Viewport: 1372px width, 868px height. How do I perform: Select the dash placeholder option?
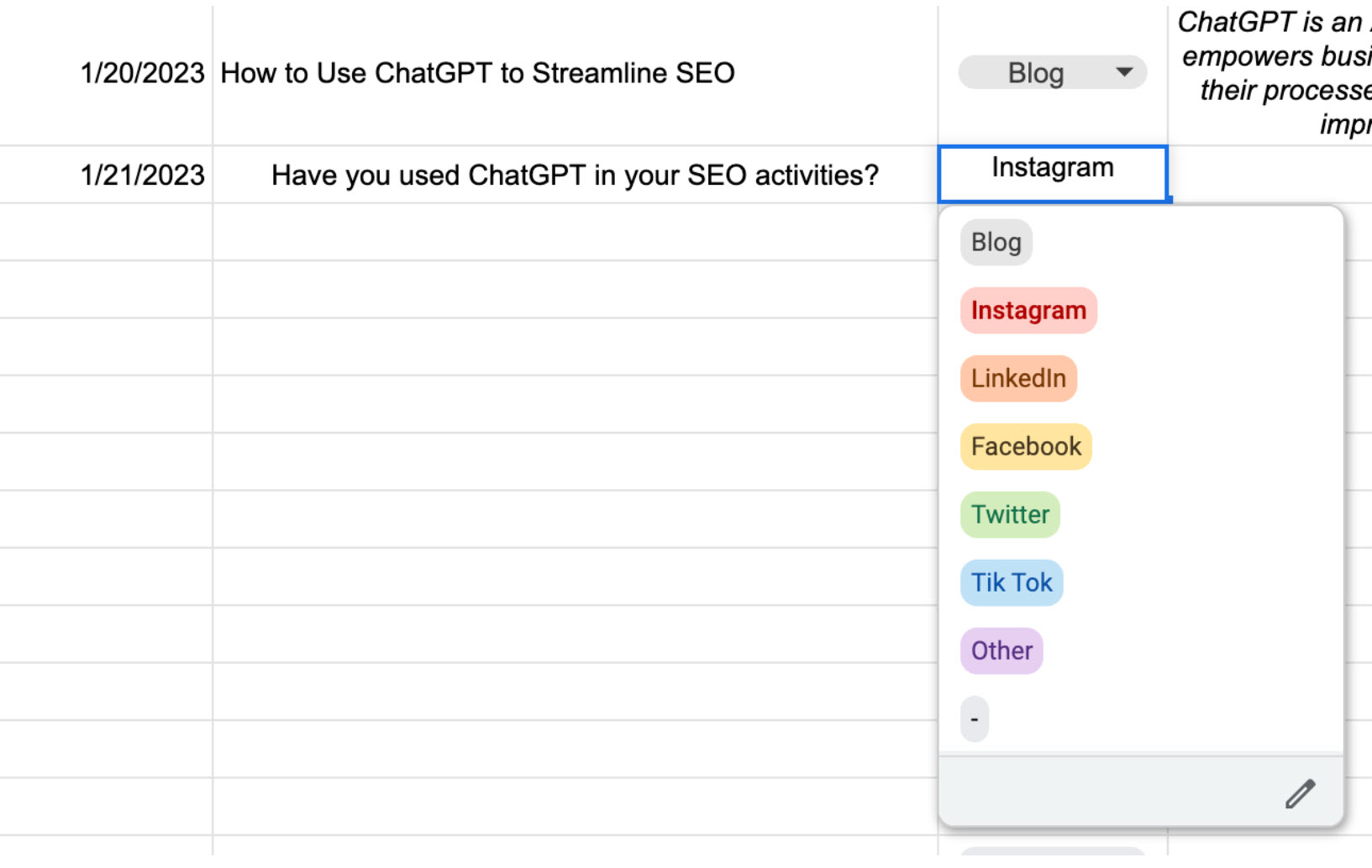pos(975,718)
